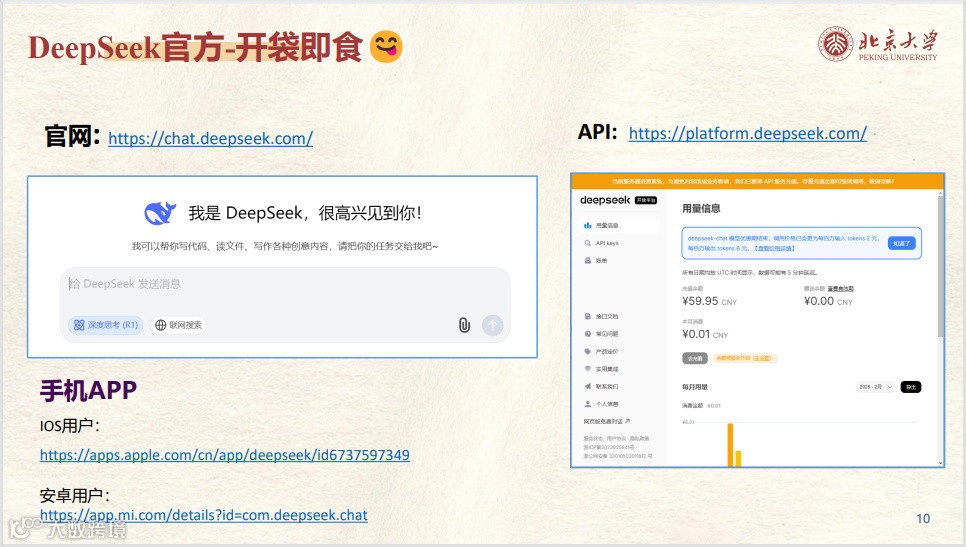
Task: Click the paperclip attach file icon
Action: [x=465, y=325]
